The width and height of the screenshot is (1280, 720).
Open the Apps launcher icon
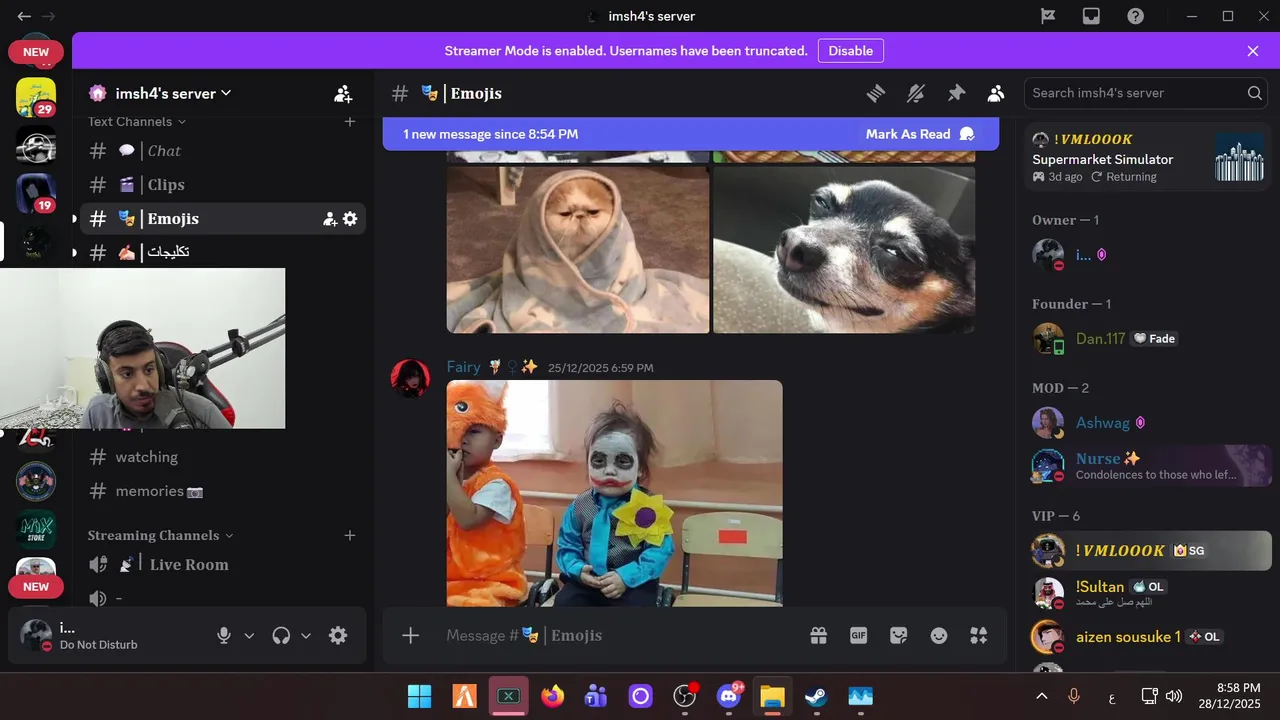coord(978,636)
